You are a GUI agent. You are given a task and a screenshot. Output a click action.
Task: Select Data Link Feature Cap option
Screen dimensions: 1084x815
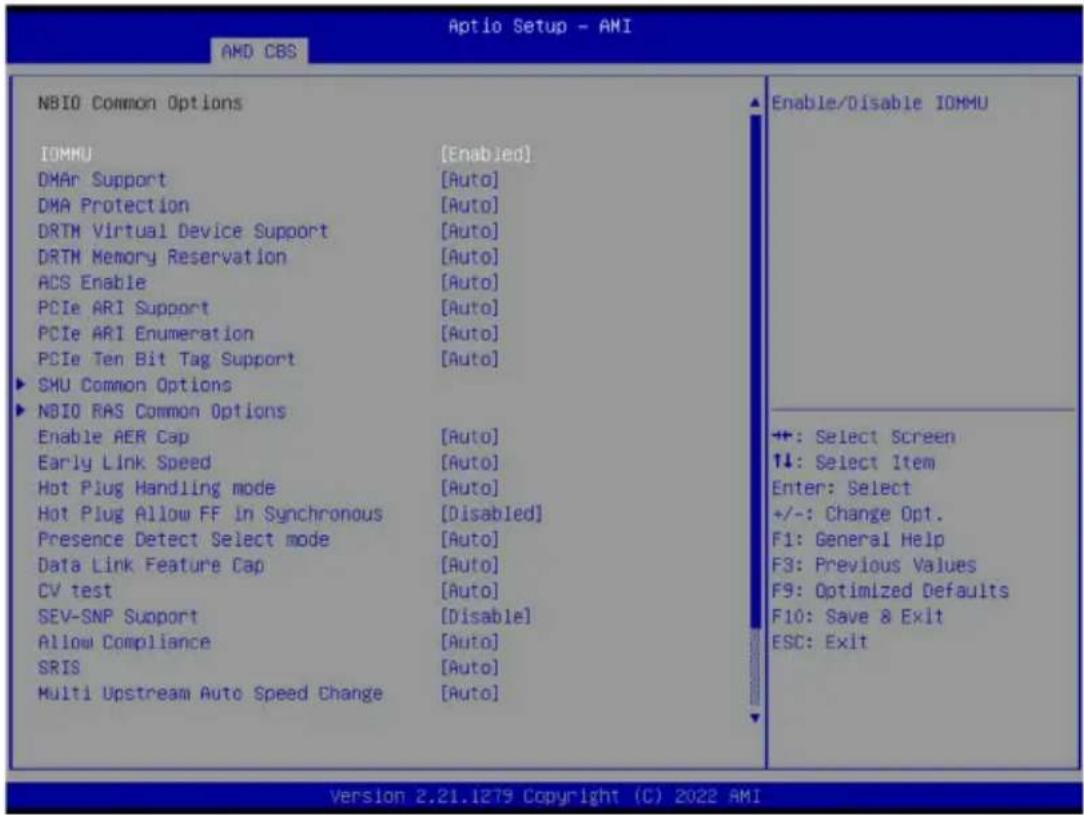pos(151,565)
